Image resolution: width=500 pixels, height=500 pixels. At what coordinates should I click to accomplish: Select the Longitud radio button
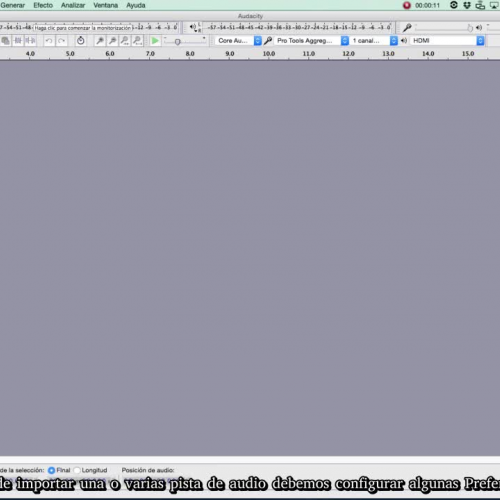click(77, 470)
